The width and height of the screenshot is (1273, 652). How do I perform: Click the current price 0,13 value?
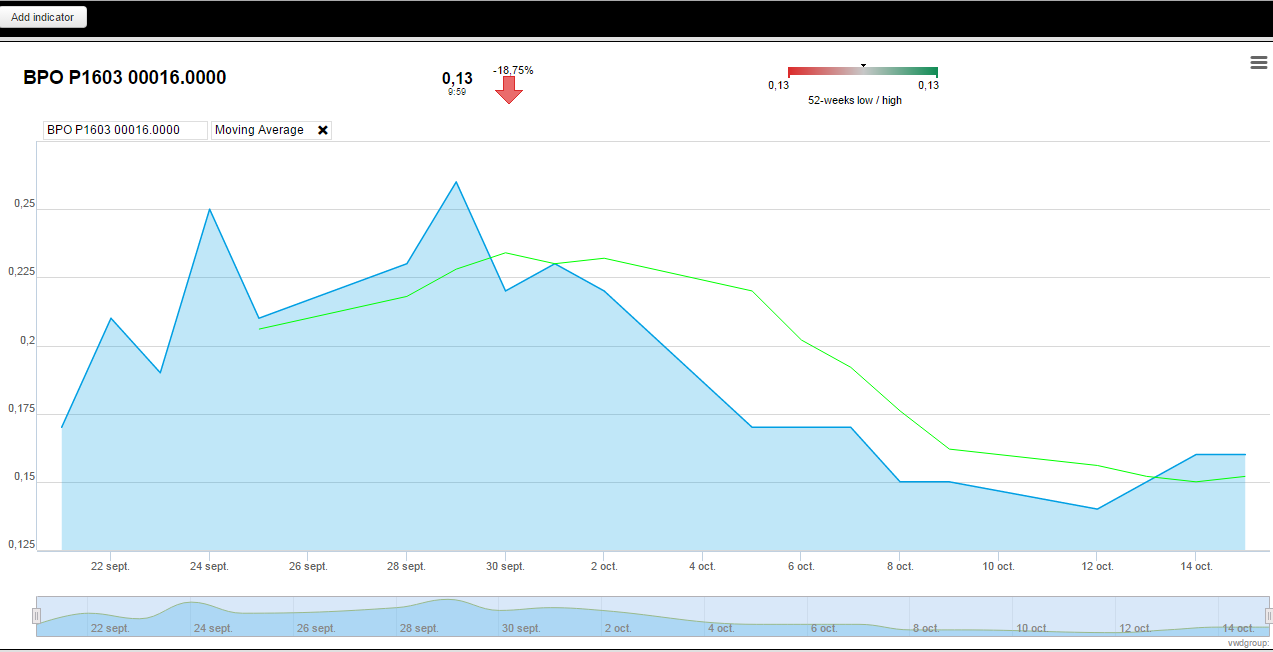457,78
